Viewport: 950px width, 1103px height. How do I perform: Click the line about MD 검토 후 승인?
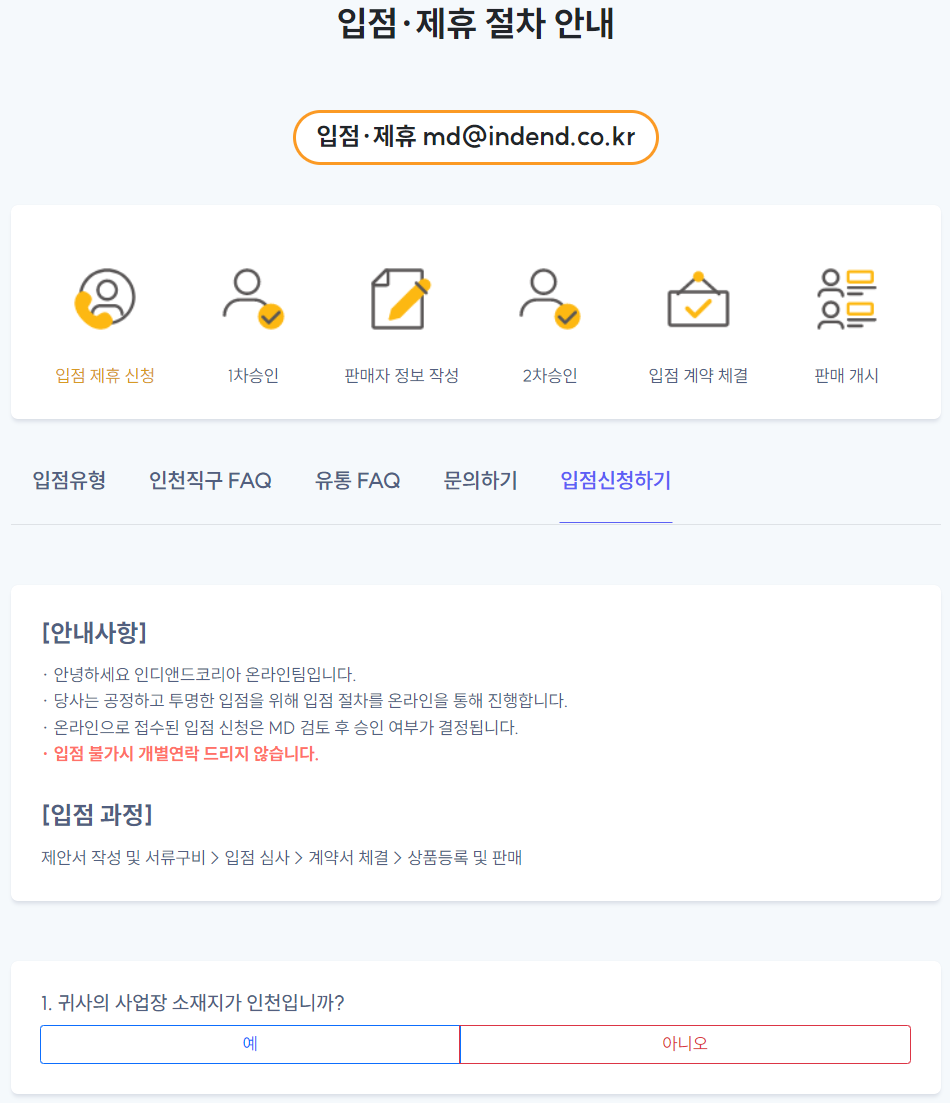(x=280, y=727)
